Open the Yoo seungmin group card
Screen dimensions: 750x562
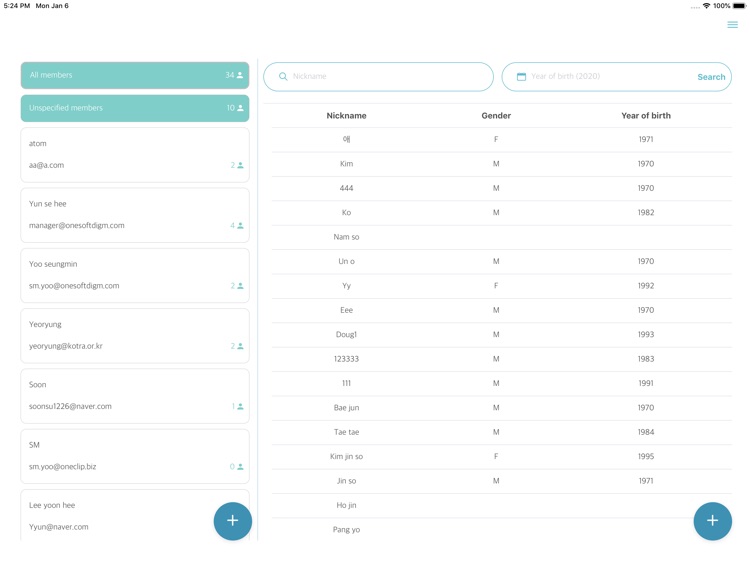(x=135, y=275)
